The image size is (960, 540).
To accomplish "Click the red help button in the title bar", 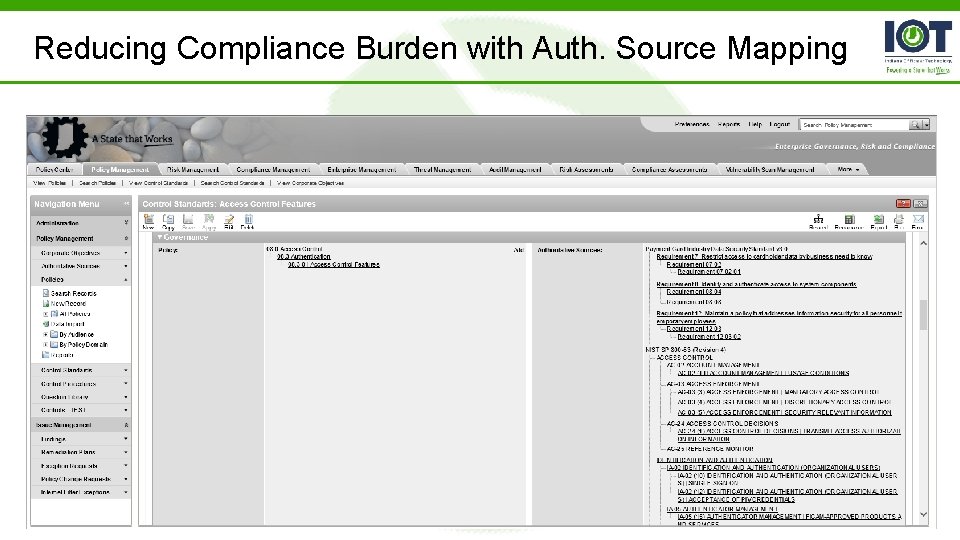I will click(903, 203).
